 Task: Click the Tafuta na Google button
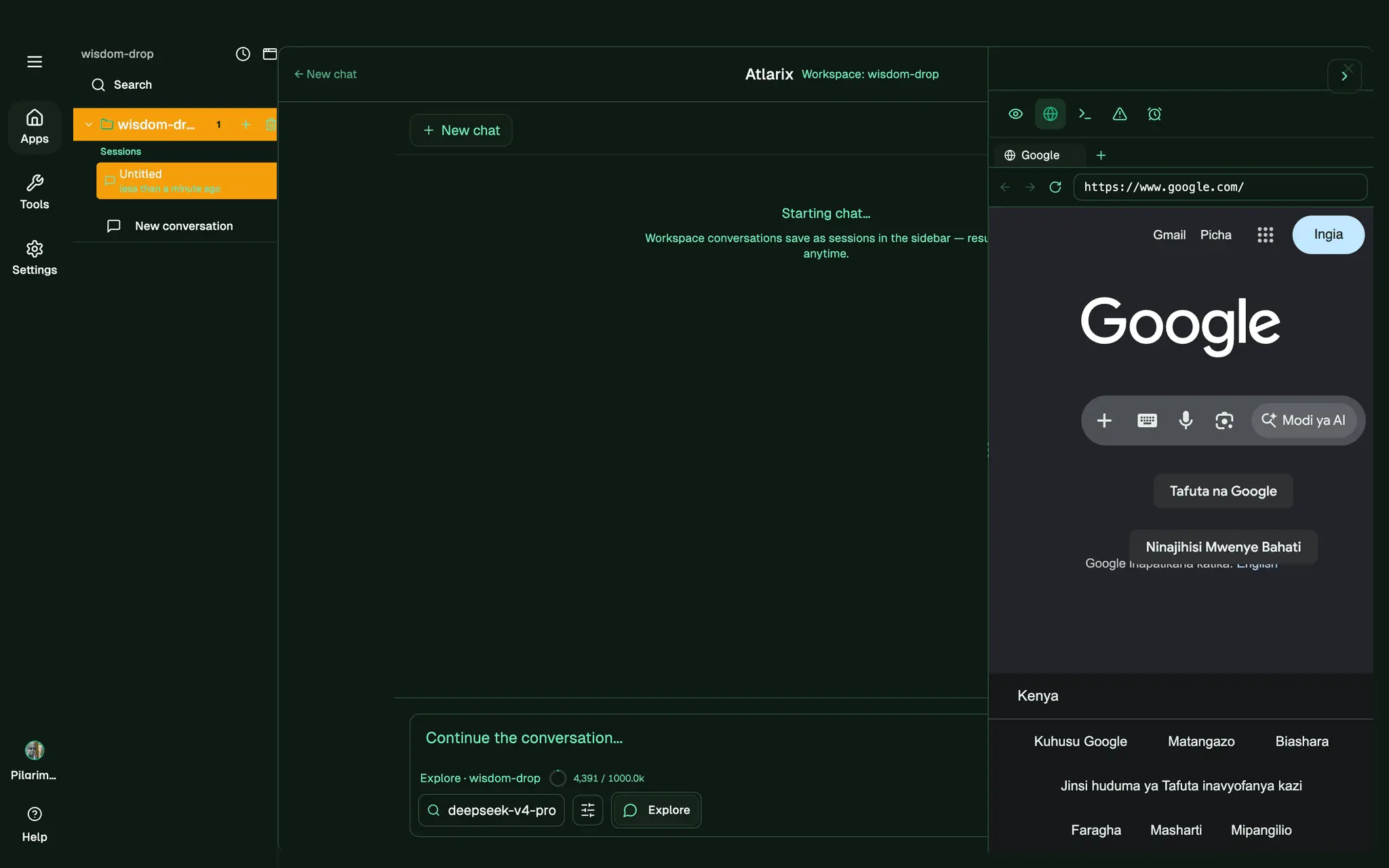1223,491
